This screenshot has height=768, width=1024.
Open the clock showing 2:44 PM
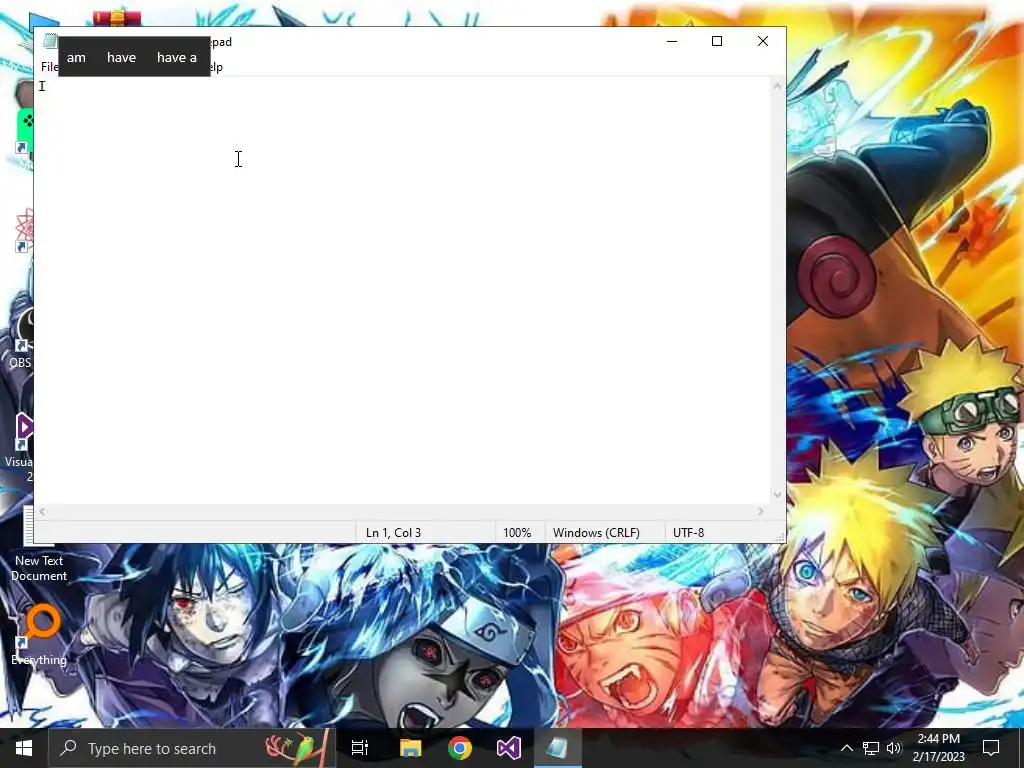point(938,748)
